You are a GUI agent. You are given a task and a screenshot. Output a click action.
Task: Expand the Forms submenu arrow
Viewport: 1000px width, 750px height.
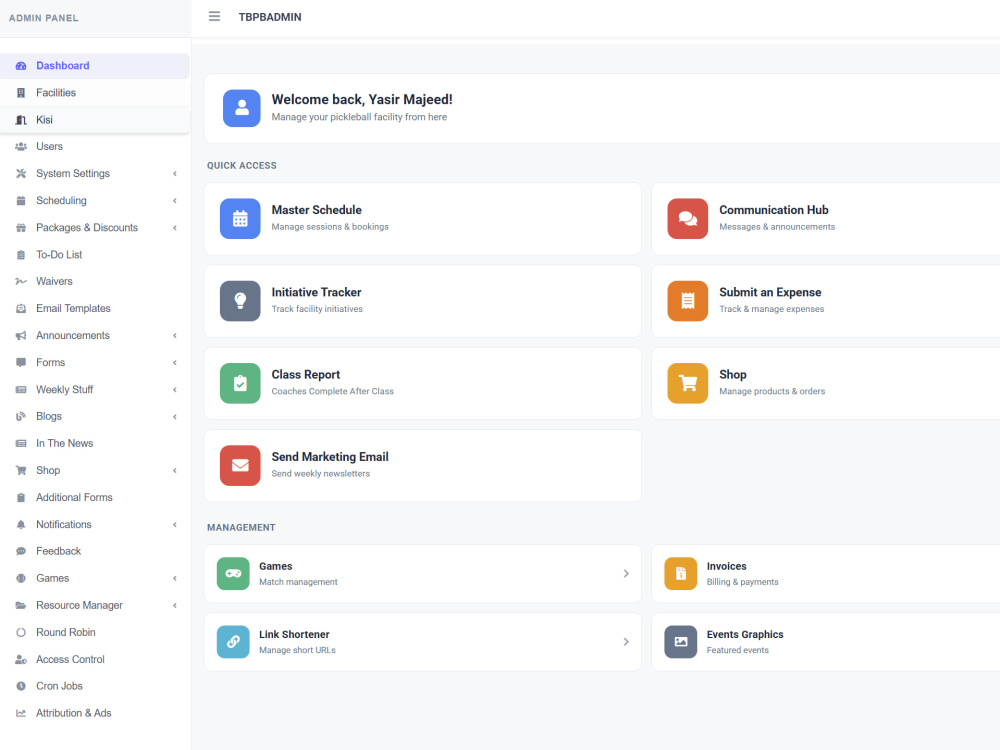pyautogui.click(x=175, y=363)
